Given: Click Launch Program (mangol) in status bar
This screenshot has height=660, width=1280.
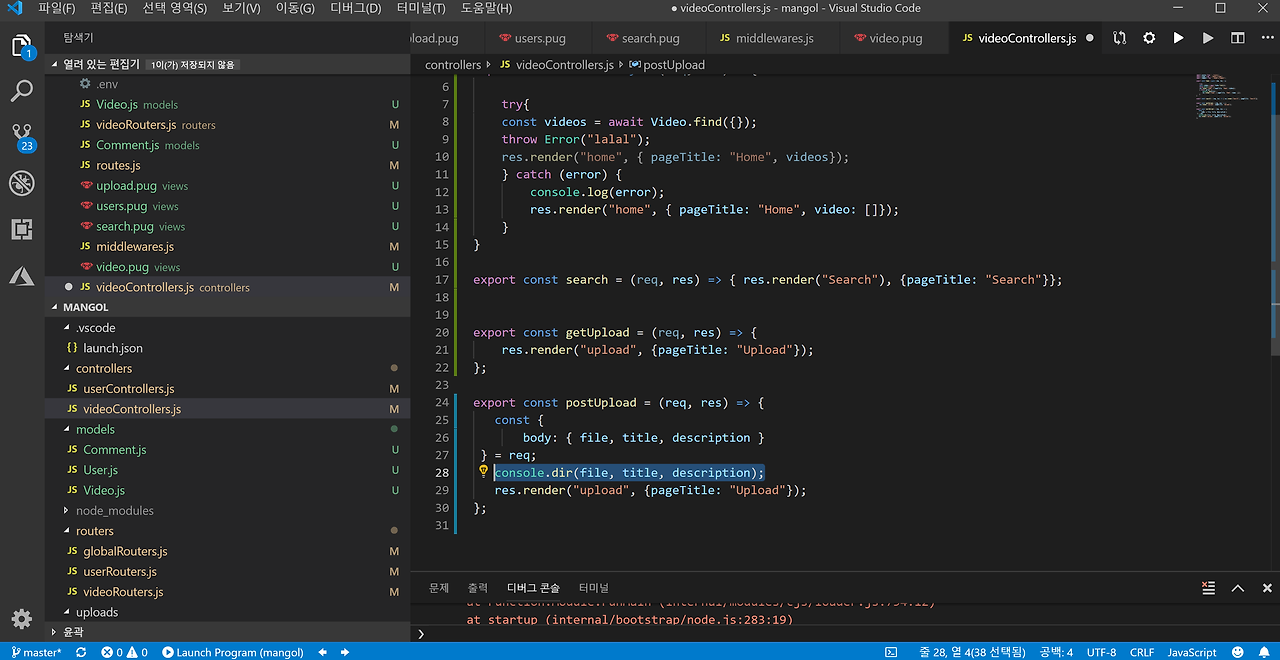Looking at the screenshot, I should 232,652.
